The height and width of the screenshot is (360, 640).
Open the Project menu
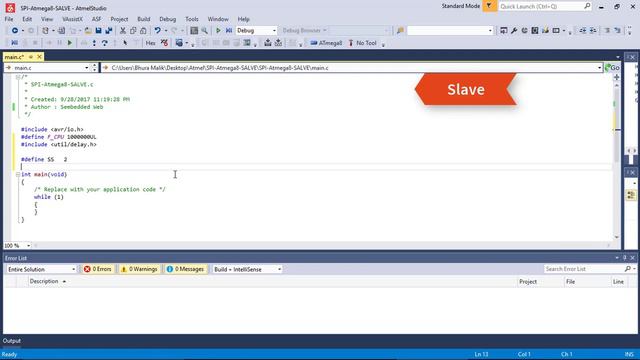(119, 19)
